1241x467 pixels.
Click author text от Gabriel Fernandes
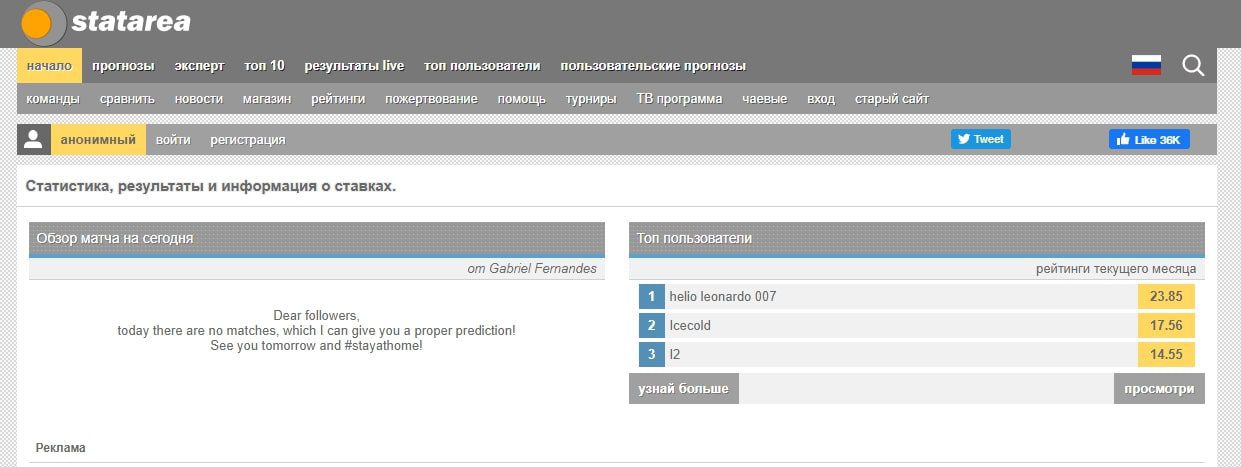pyautogui.click(x=532, y=269)
